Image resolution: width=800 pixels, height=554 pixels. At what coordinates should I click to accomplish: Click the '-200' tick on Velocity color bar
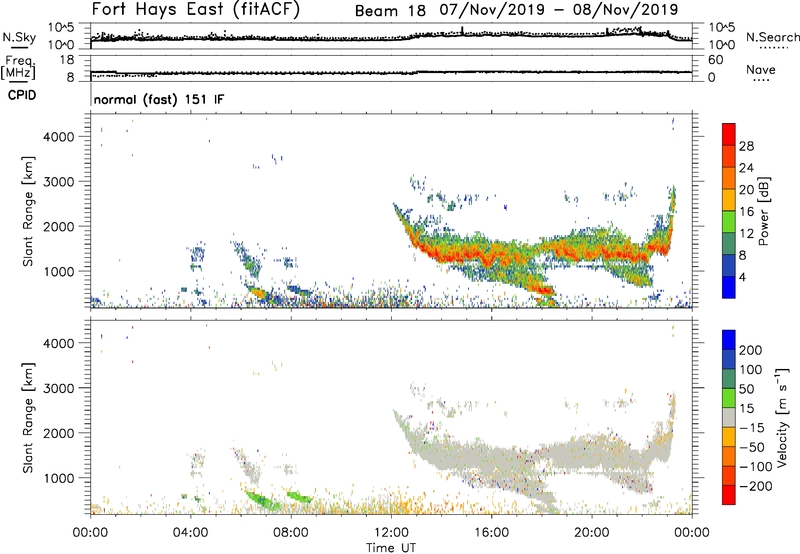tap(756, 486)
